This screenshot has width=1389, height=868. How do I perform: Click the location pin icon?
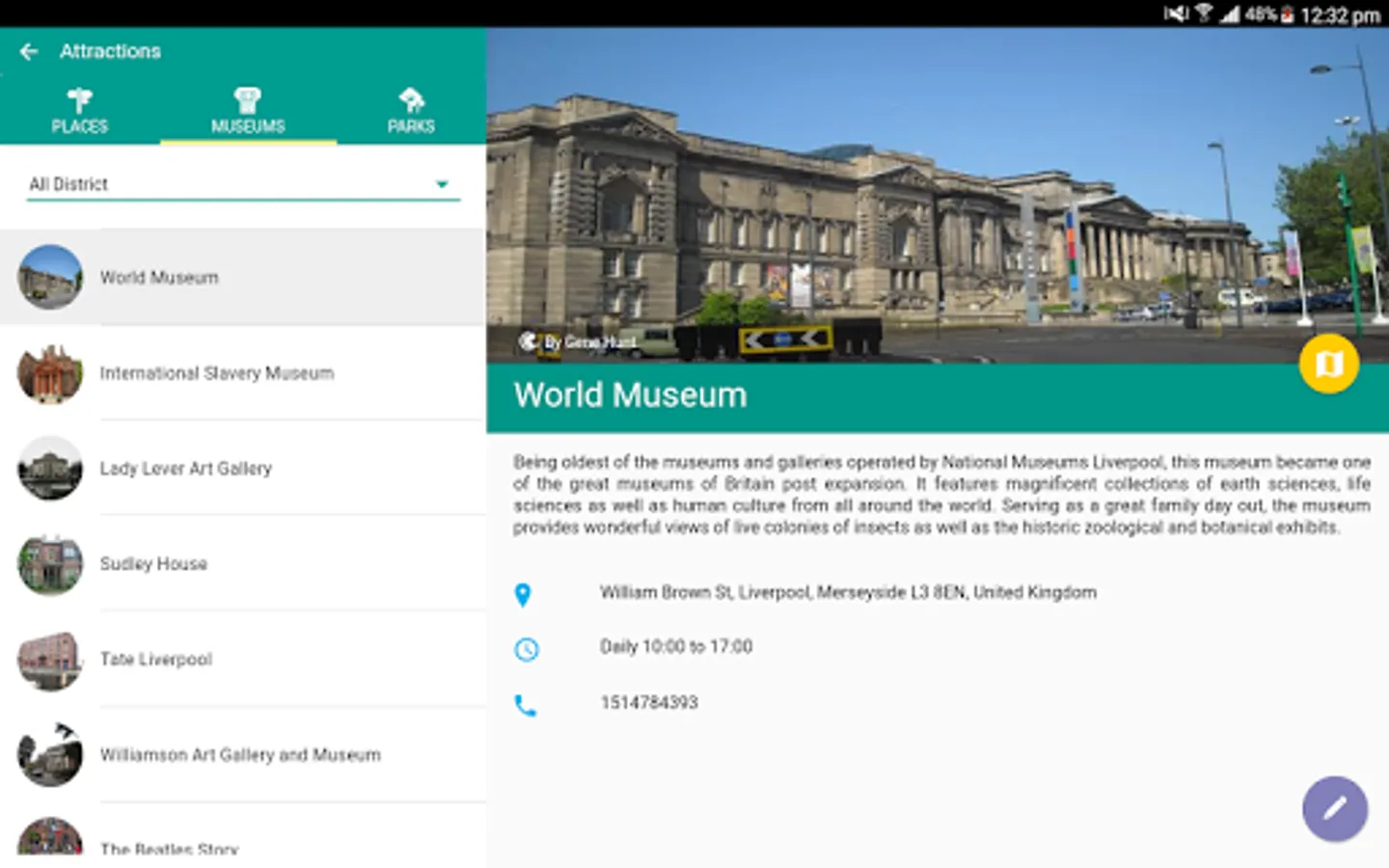click(523, 595)
